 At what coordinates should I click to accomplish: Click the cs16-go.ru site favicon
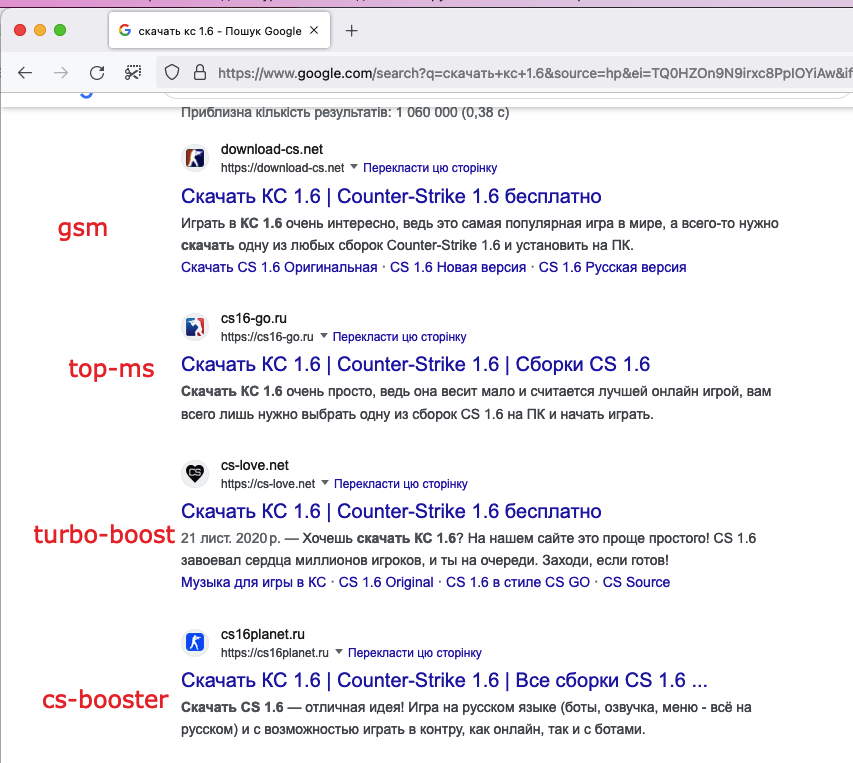[195, 327]
